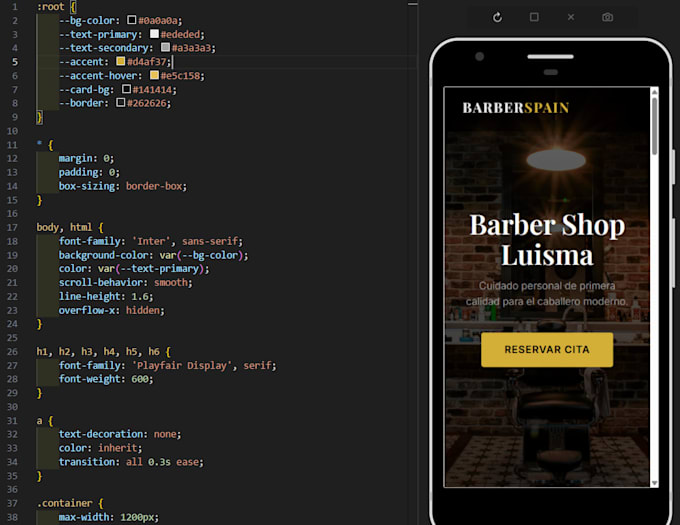Open the --accent-hover #e5c158 color swatch
680x525 pixels.
pyautogui.click(x=154, y=75)
